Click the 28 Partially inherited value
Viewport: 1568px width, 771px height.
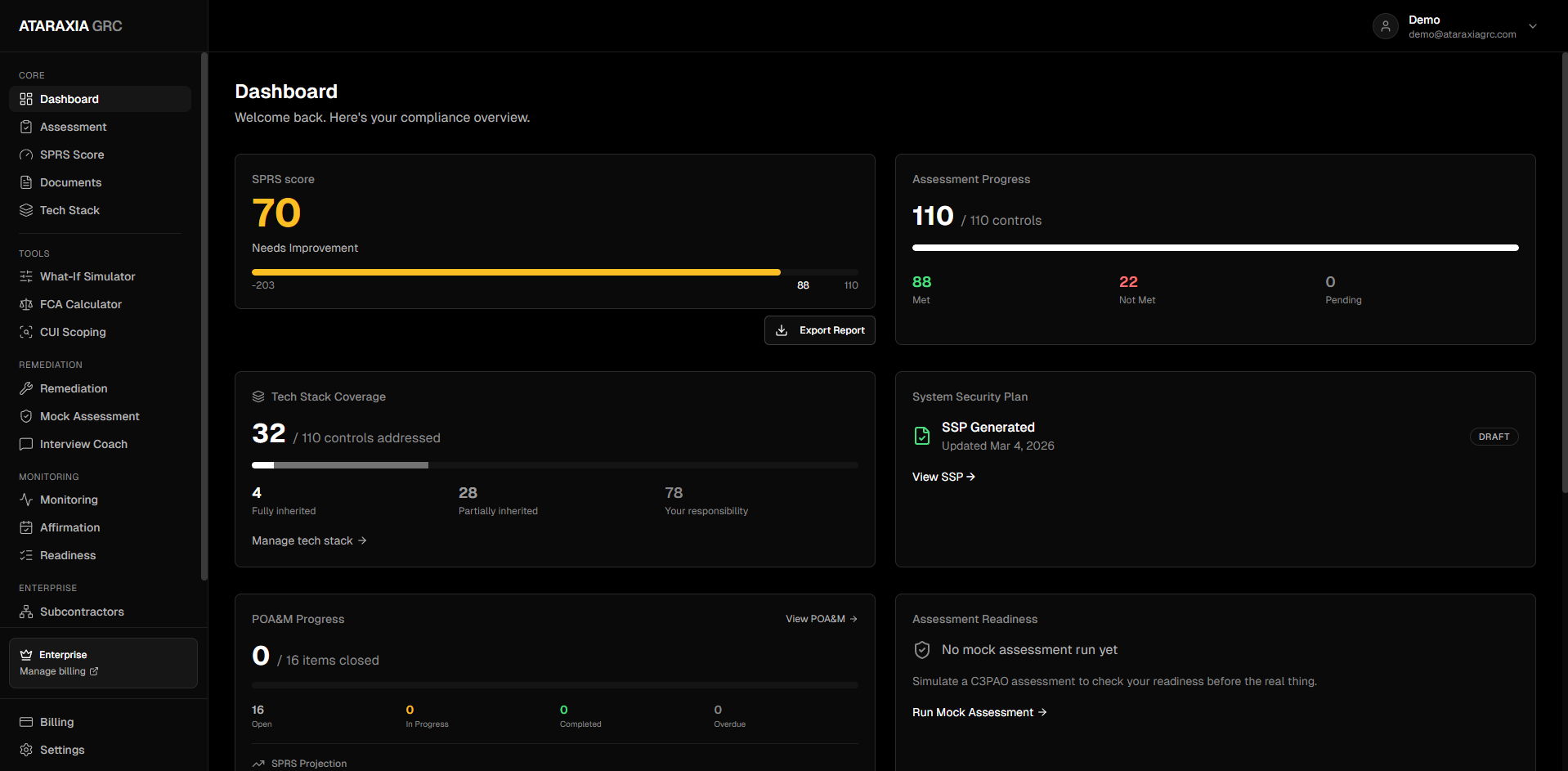coord(468,493)
